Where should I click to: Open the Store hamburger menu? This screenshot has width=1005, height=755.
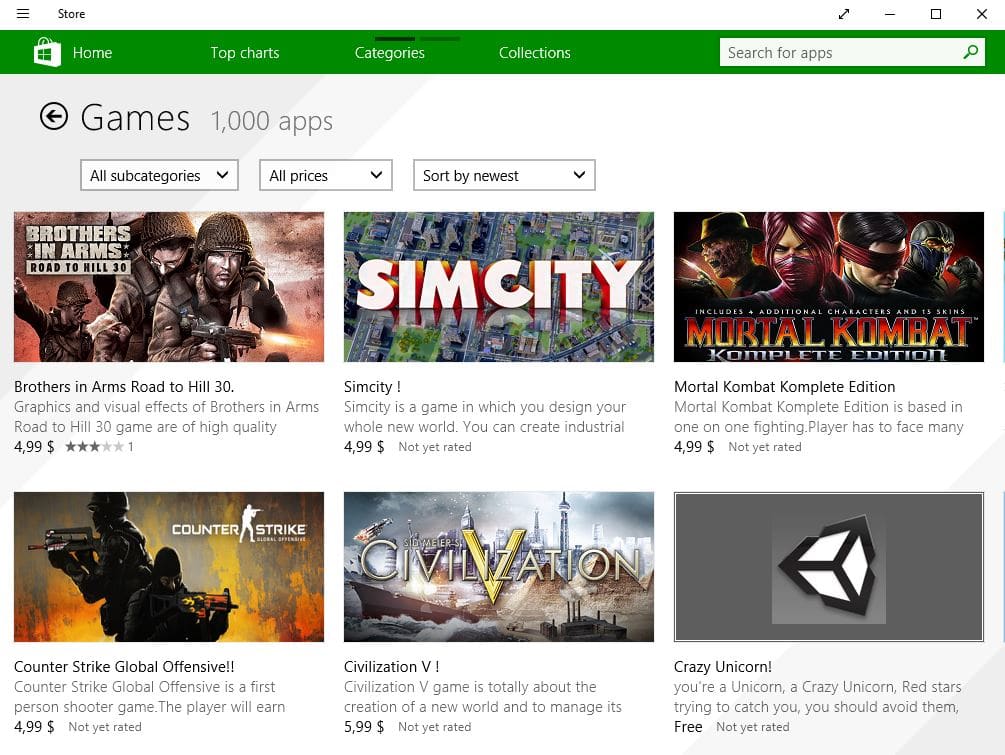(23, 14)
